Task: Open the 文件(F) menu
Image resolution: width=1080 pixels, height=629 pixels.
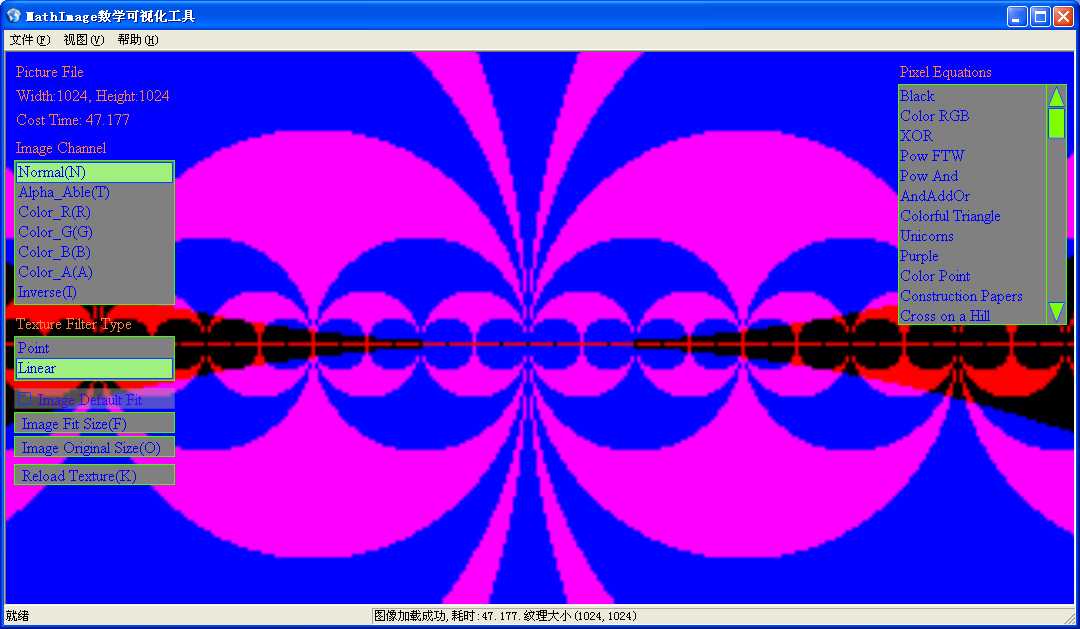Action: [30, 40]
